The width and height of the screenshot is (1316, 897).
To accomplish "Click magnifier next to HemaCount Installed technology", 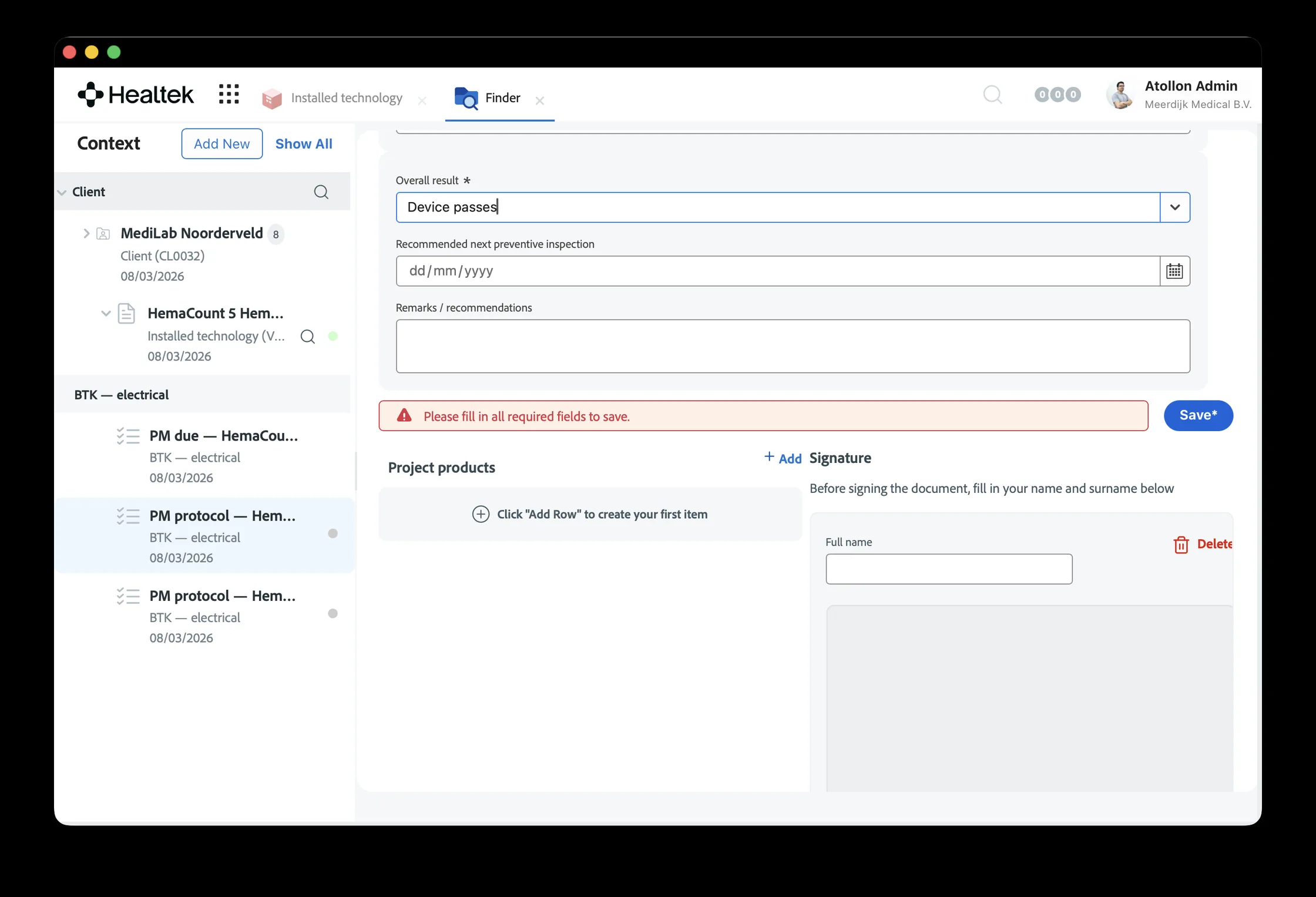I will coord(308,337).
